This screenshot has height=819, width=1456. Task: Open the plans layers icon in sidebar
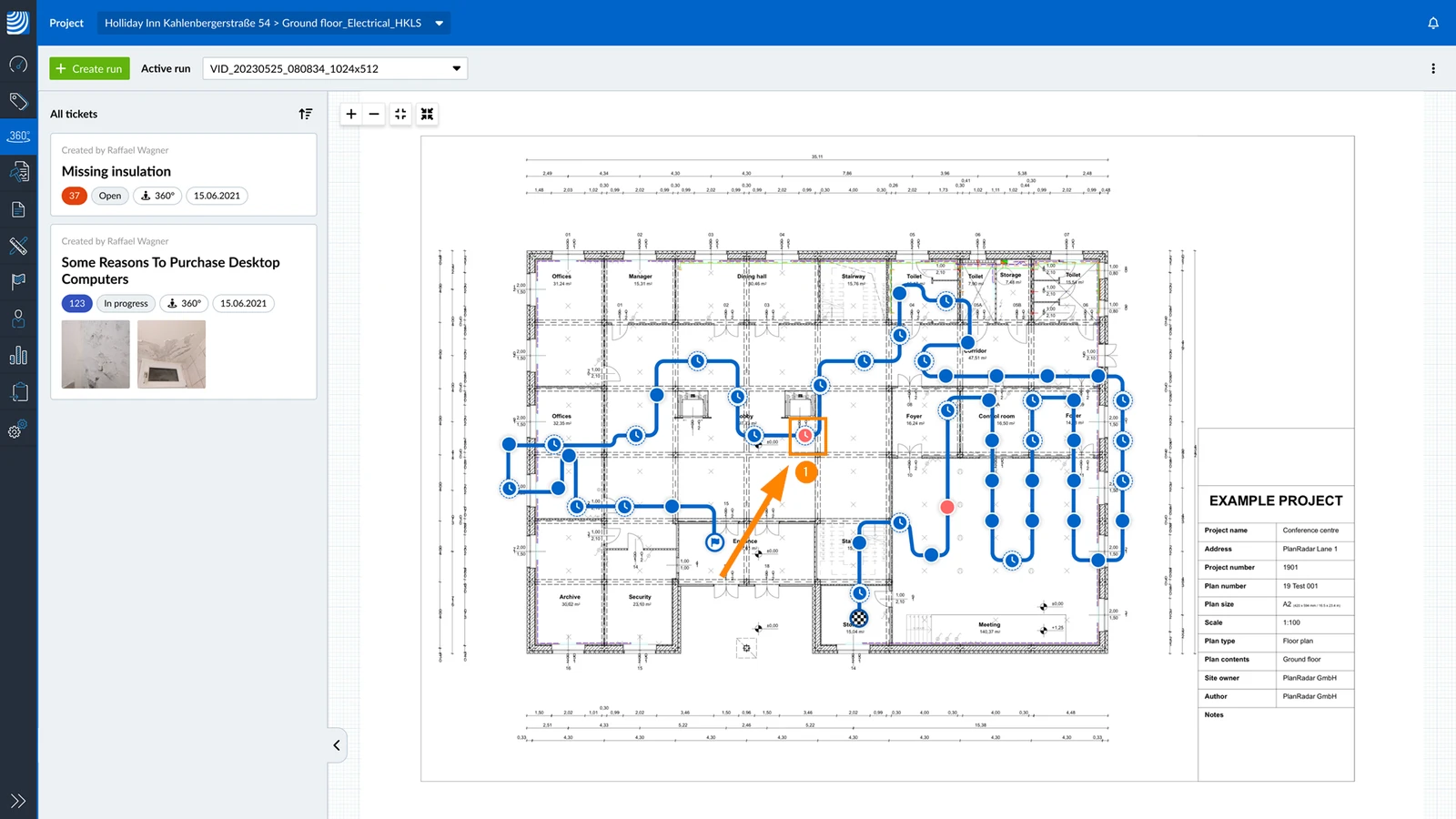tap(18, 172)
